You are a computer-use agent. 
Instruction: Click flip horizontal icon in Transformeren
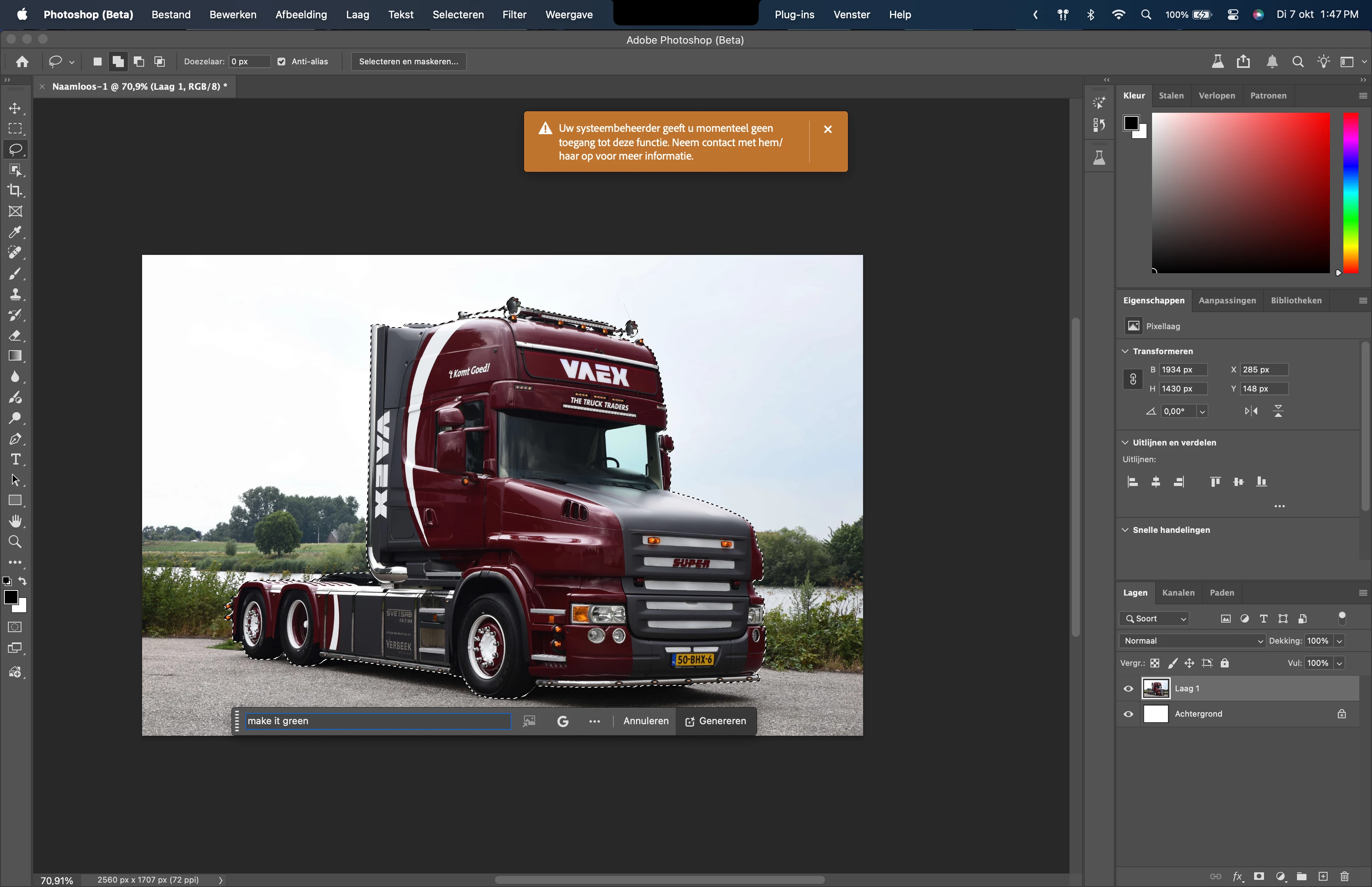point(1251,411)
